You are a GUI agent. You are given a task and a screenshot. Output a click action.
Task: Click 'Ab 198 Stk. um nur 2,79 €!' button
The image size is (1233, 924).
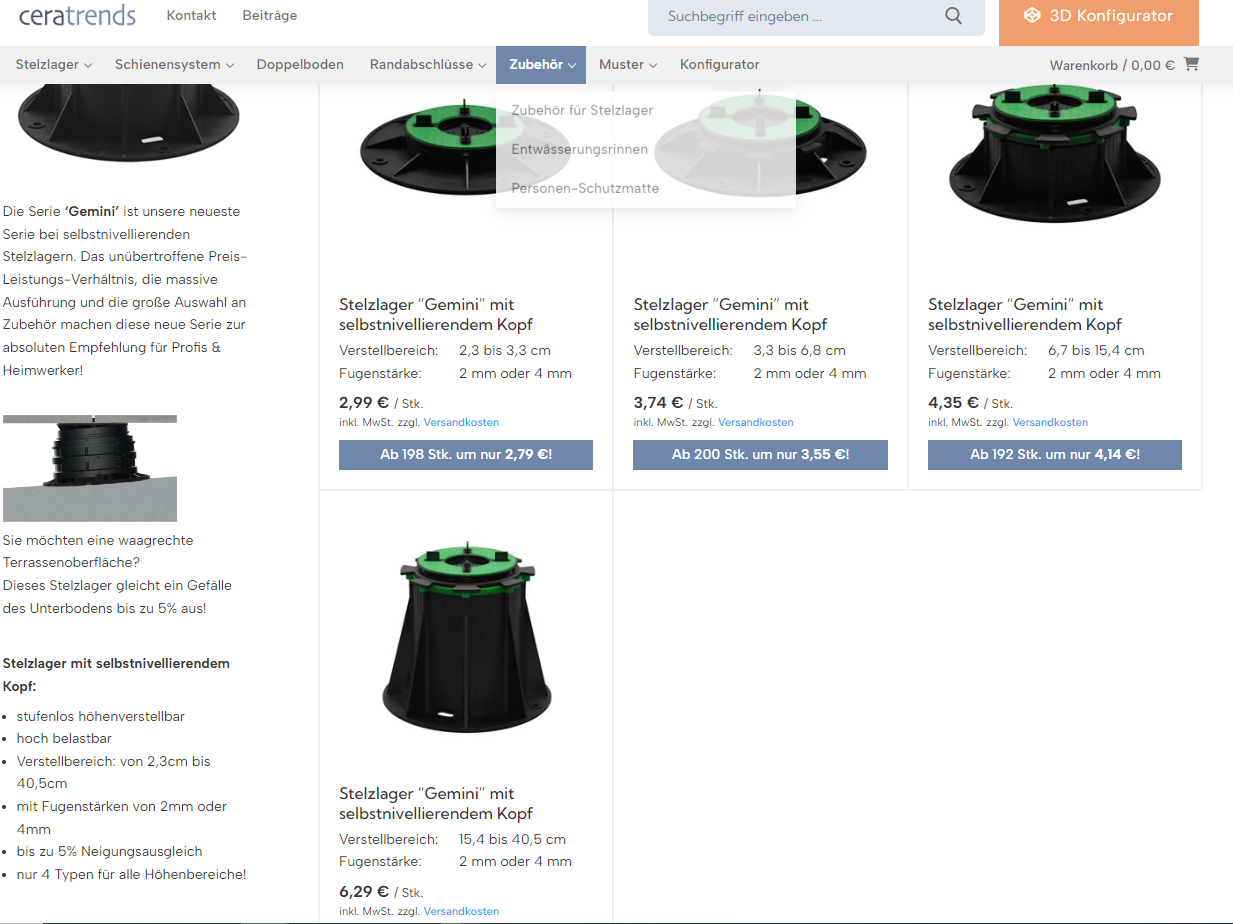tap(466, 454)
